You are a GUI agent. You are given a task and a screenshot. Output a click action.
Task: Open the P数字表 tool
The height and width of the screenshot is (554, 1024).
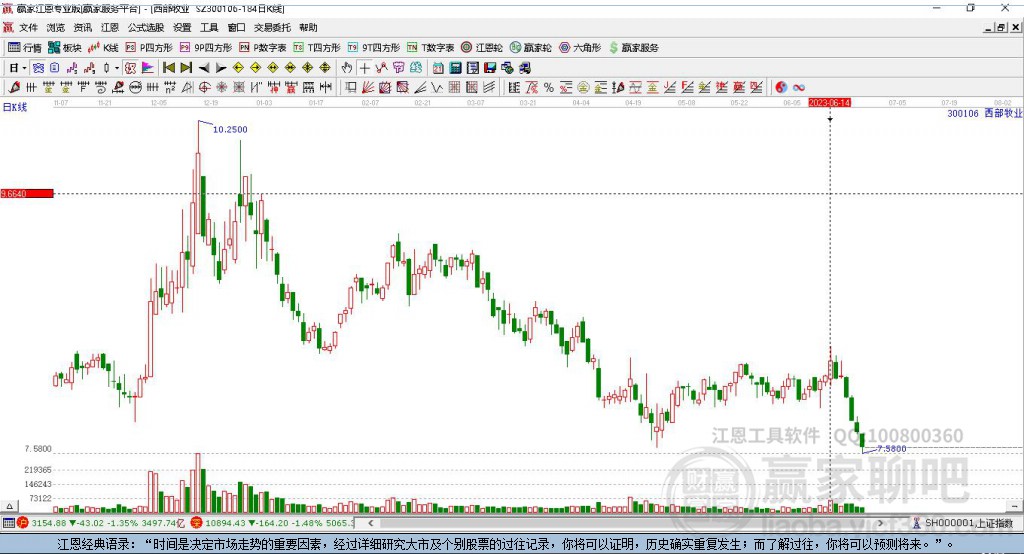[x=263, y=48]
